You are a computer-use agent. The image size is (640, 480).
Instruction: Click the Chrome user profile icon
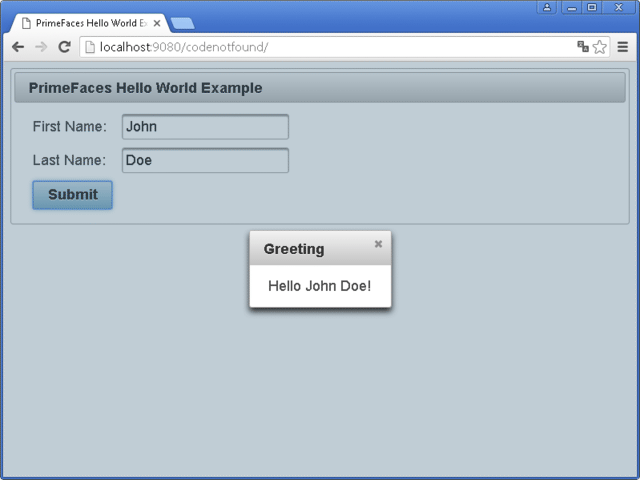pos(547,7)
